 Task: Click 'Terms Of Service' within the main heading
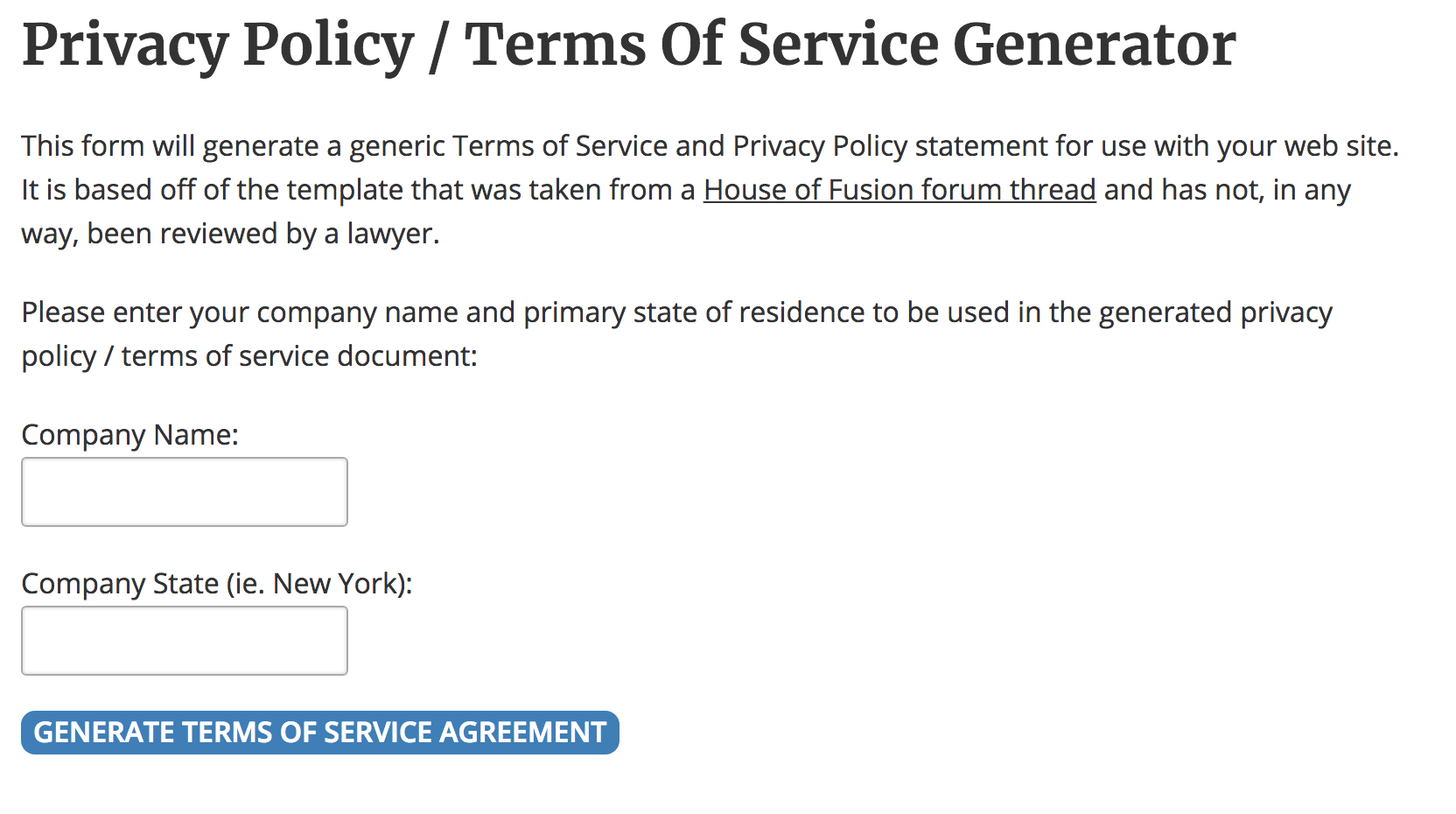(701, 45)
